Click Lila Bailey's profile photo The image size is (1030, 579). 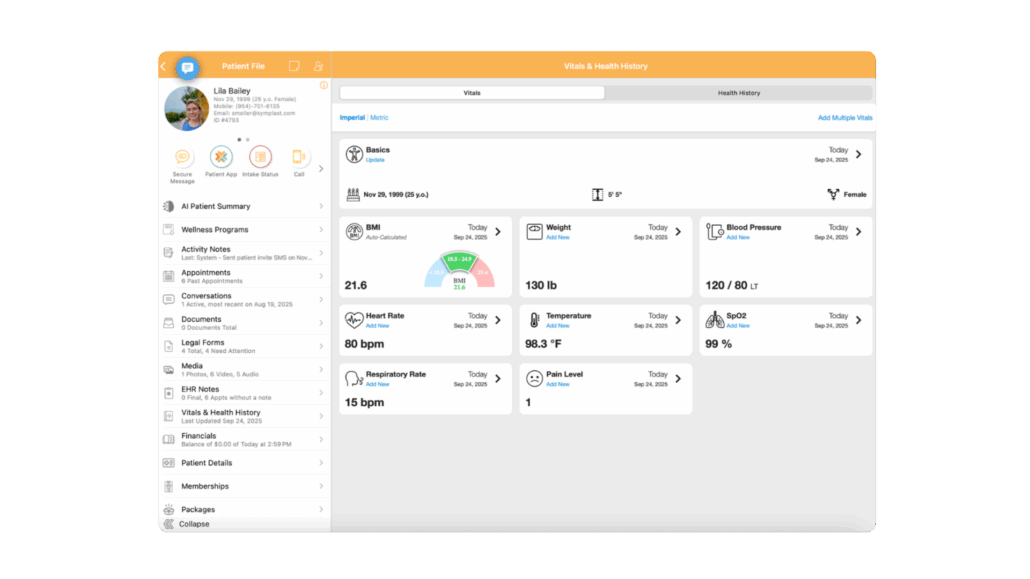(186, 108)
